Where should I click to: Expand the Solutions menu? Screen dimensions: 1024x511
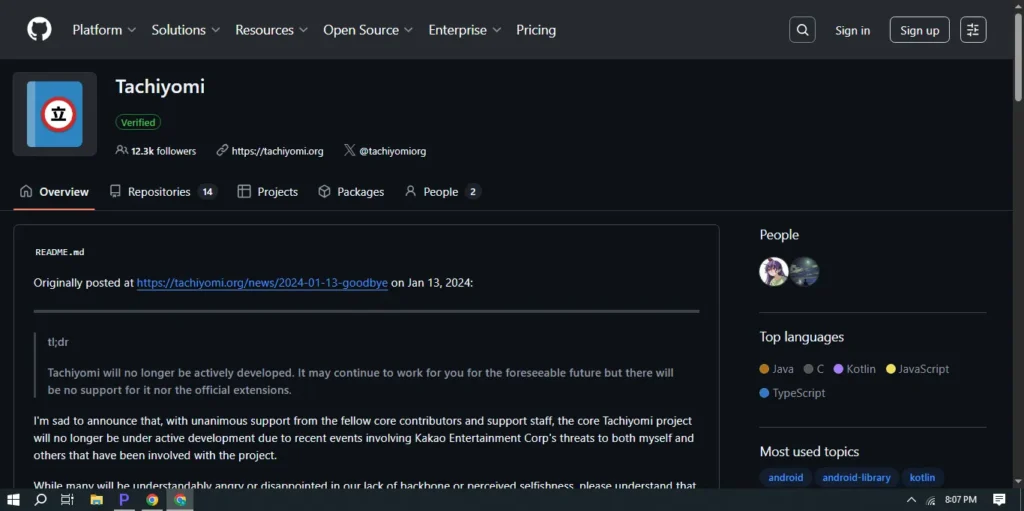click(186, 30)
